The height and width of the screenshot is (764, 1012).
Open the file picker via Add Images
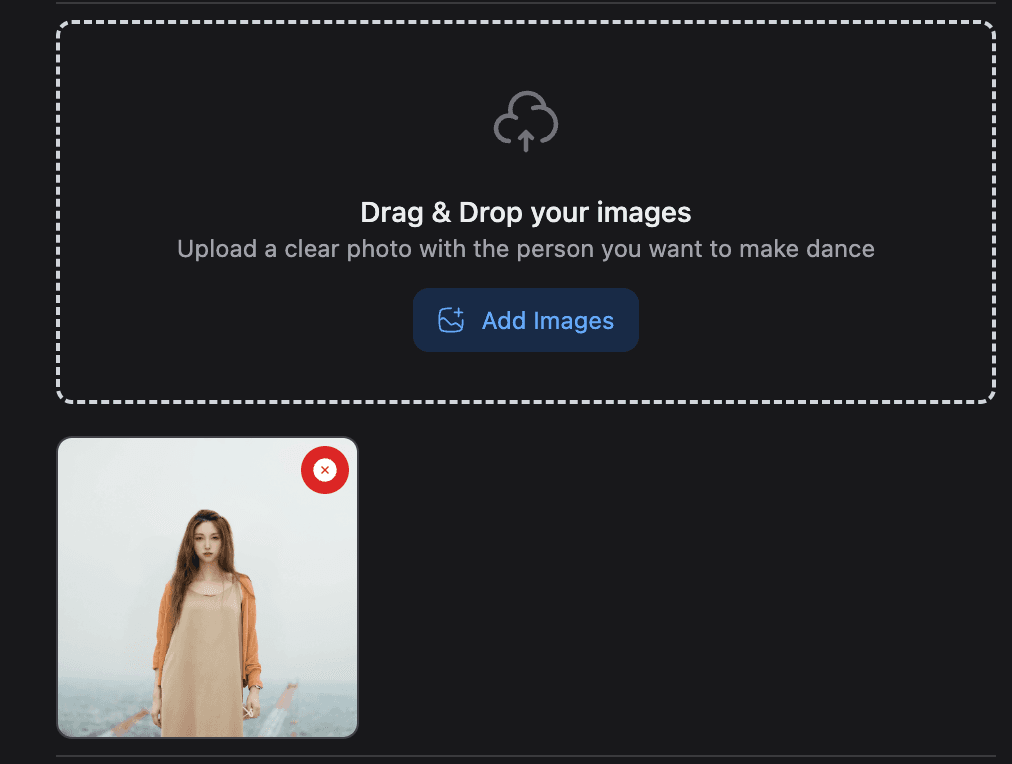525,320
